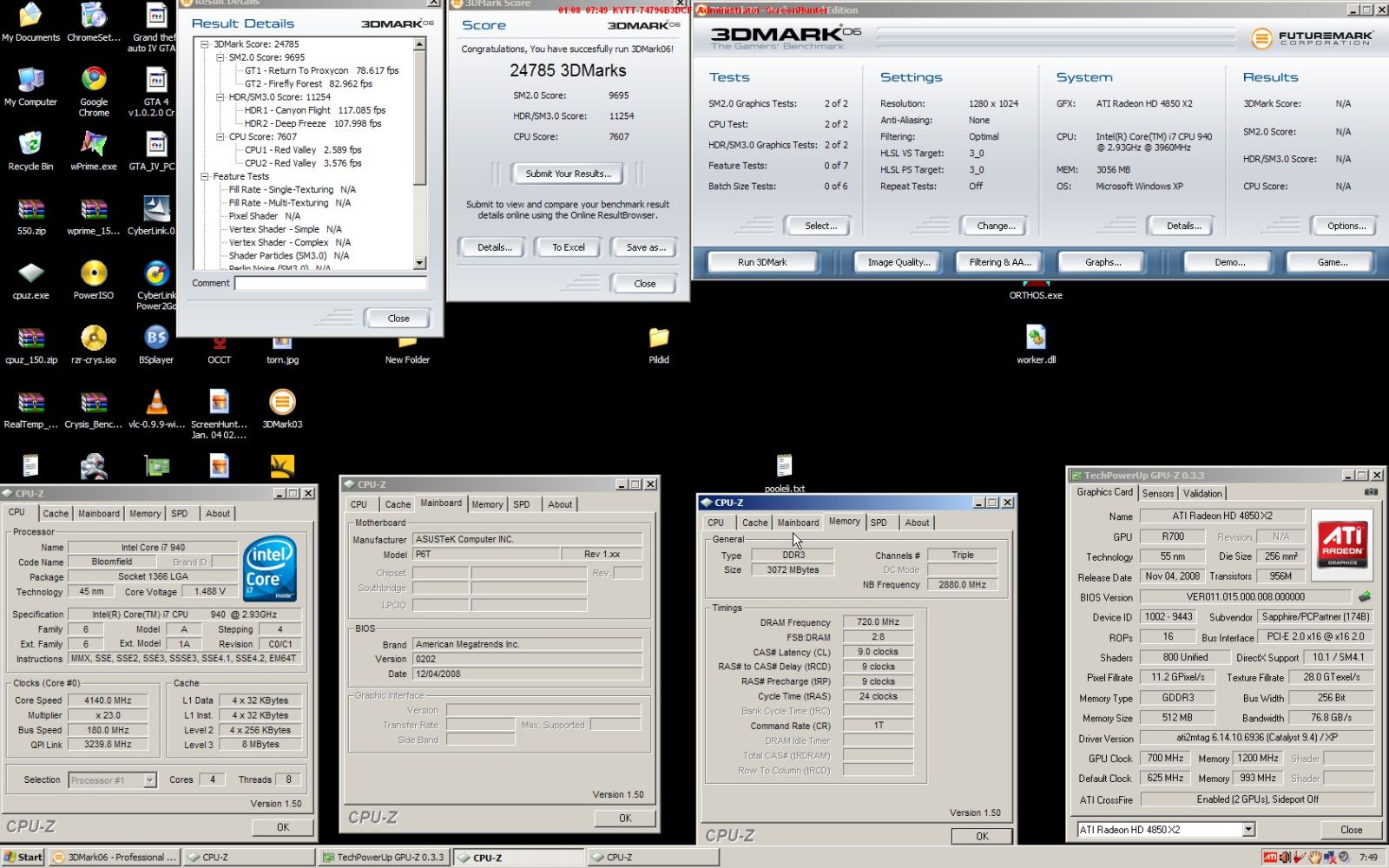Open the Sensors tab in GPU-Z
The image size is (1389, 868).
[1158, 493]
